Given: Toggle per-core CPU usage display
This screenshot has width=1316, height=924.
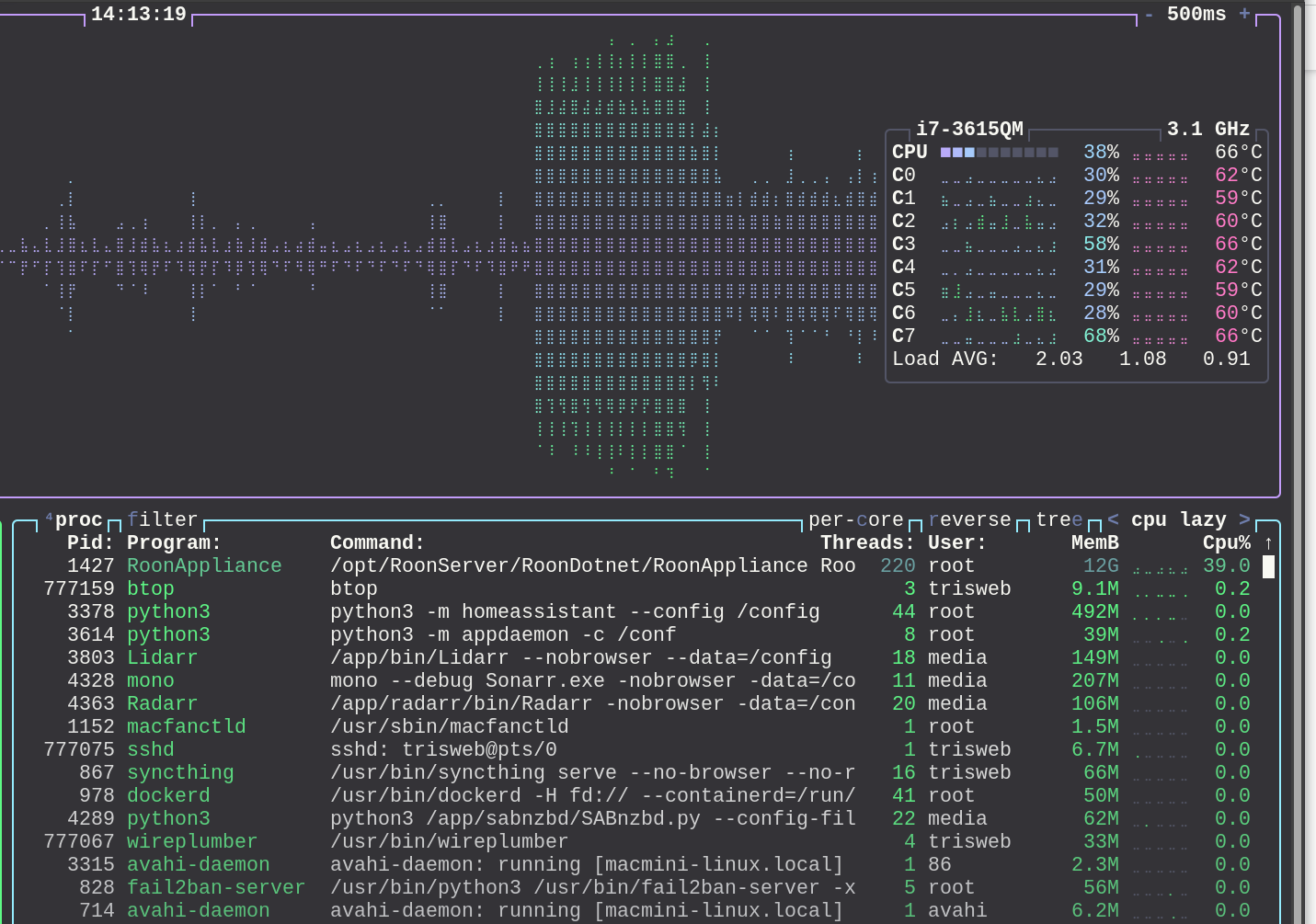Looking at the screenshot, I should (855, 519).
